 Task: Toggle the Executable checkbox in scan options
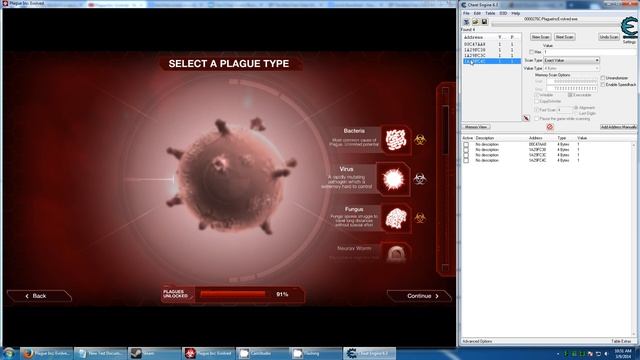coord(570,95)
